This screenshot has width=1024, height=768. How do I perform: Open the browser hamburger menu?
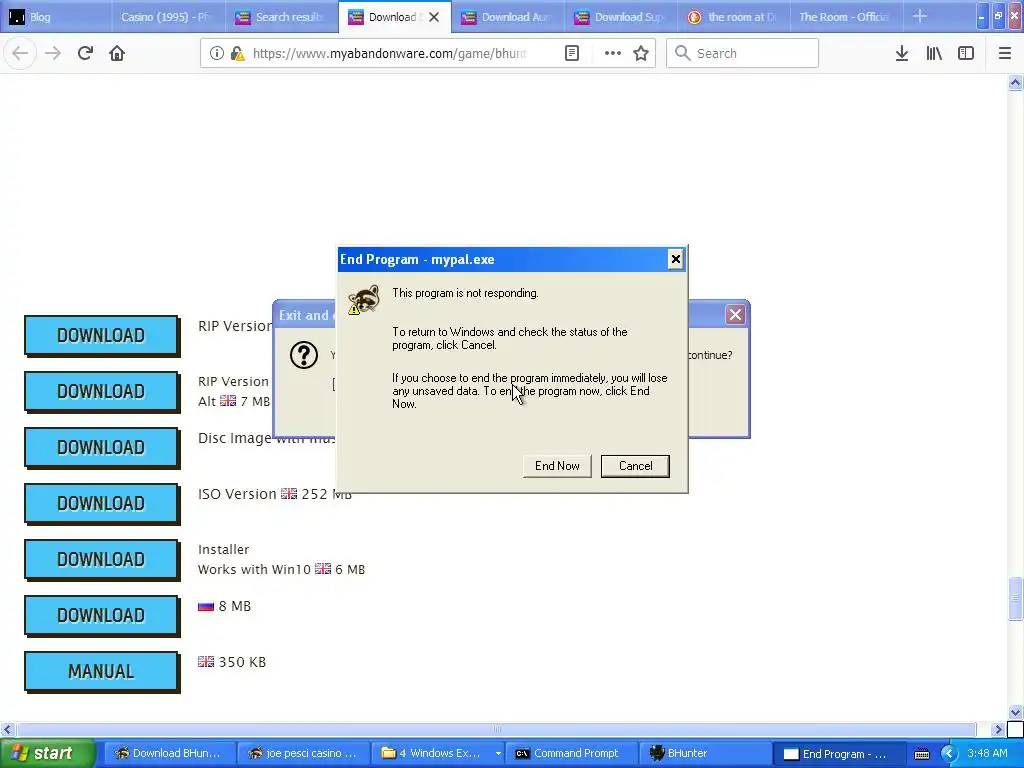point(1004,53)
